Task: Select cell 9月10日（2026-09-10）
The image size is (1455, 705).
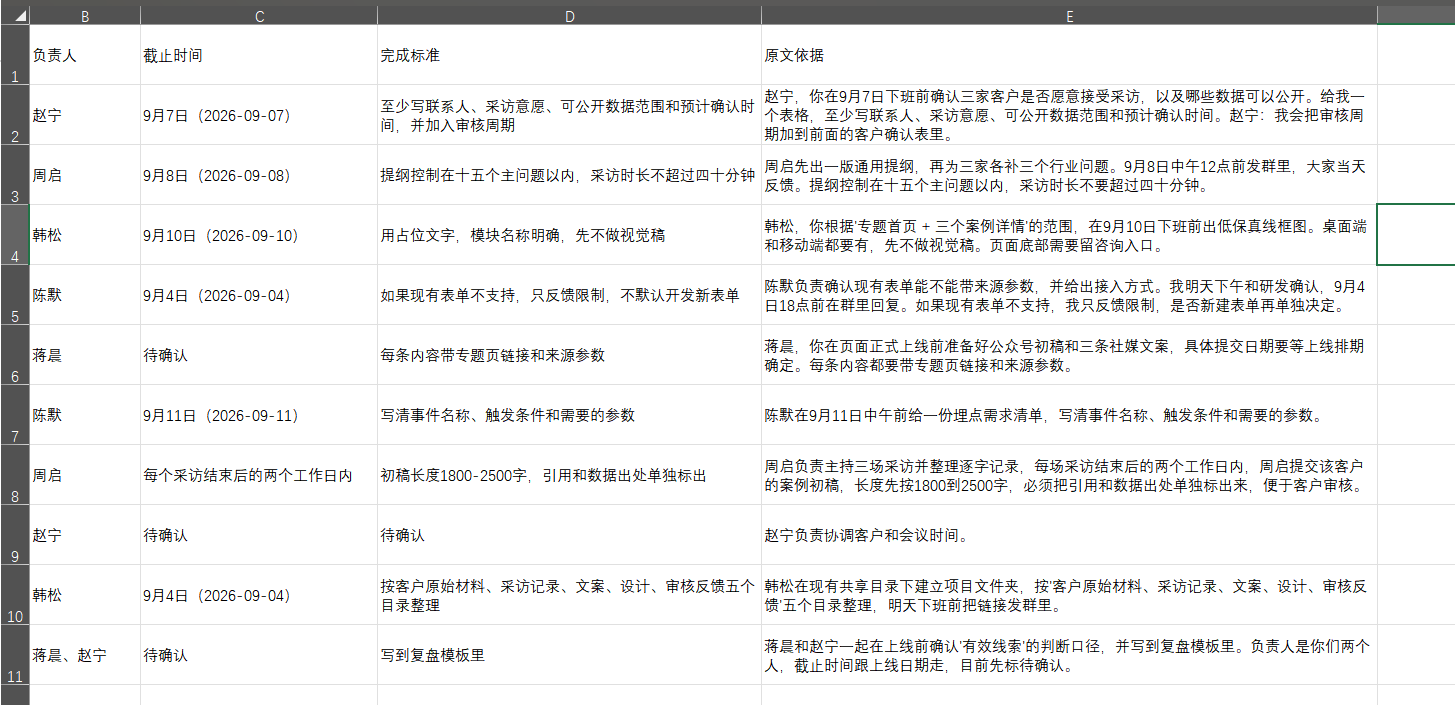Action: point(259,235)
